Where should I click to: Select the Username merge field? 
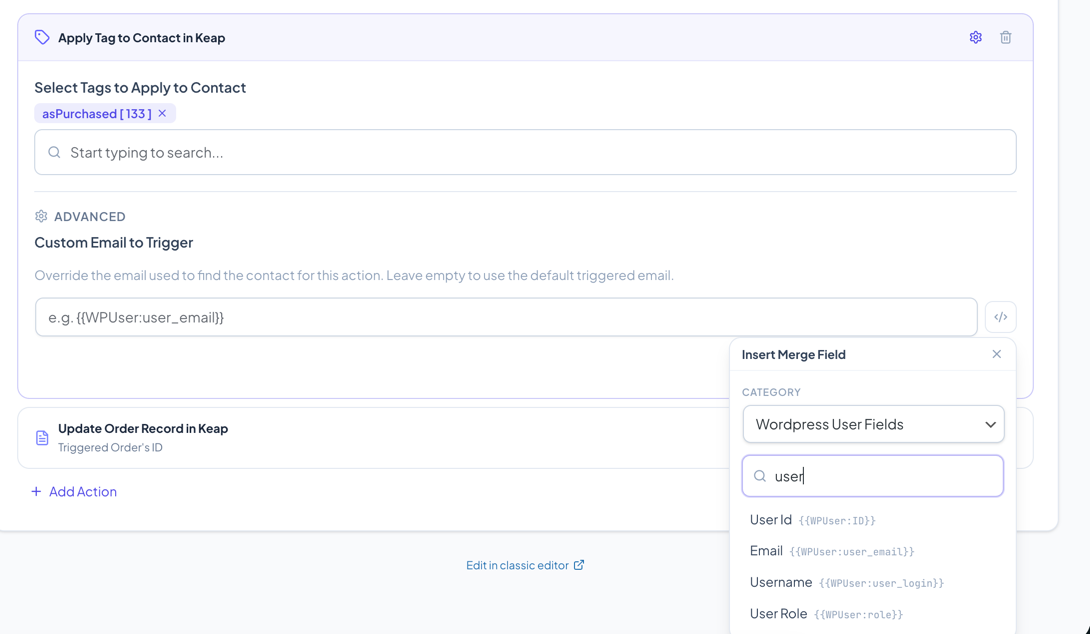[x=780, y=582]
